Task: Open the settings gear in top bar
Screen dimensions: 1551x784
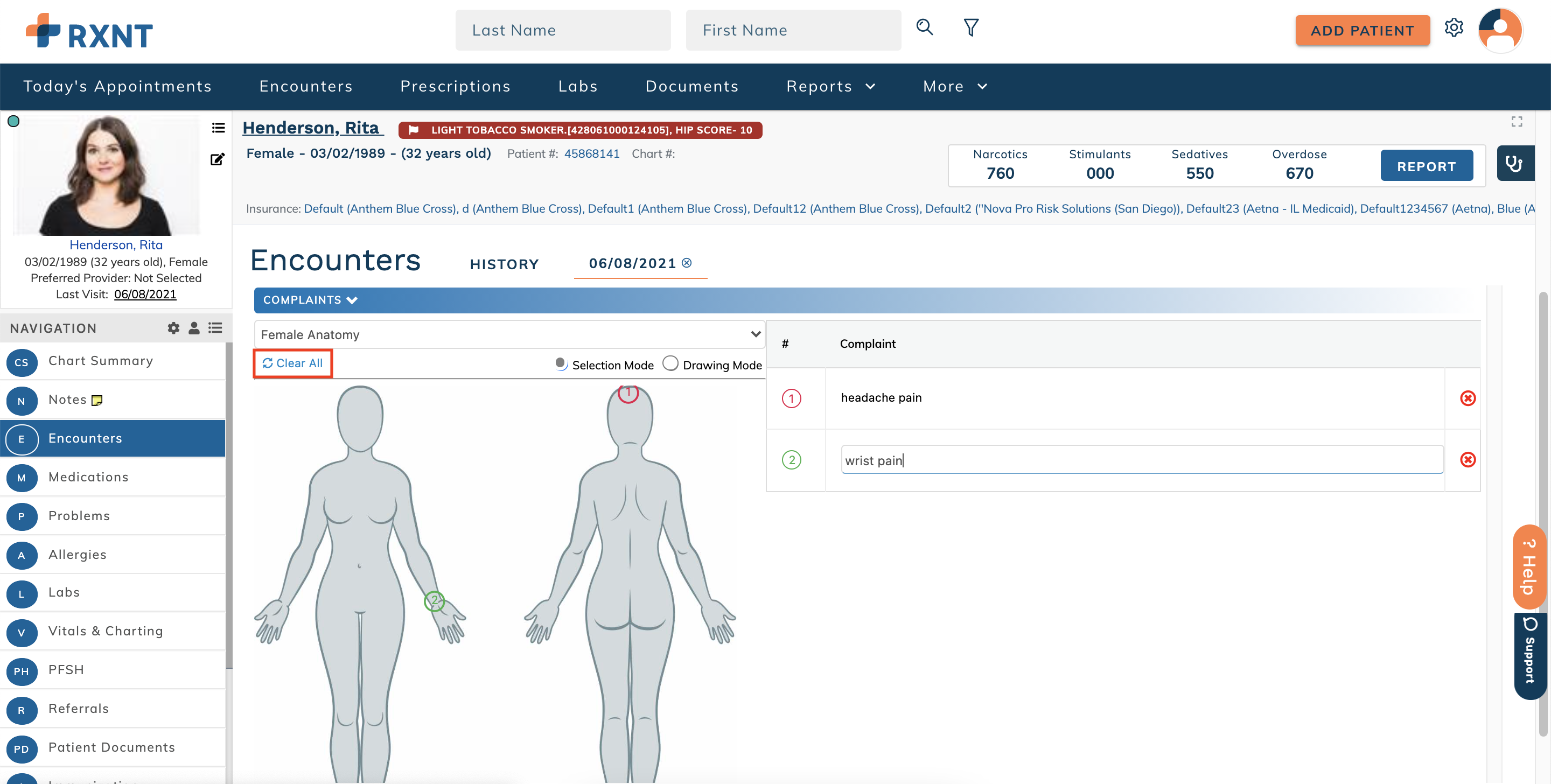Action: tap(1454, 27)
